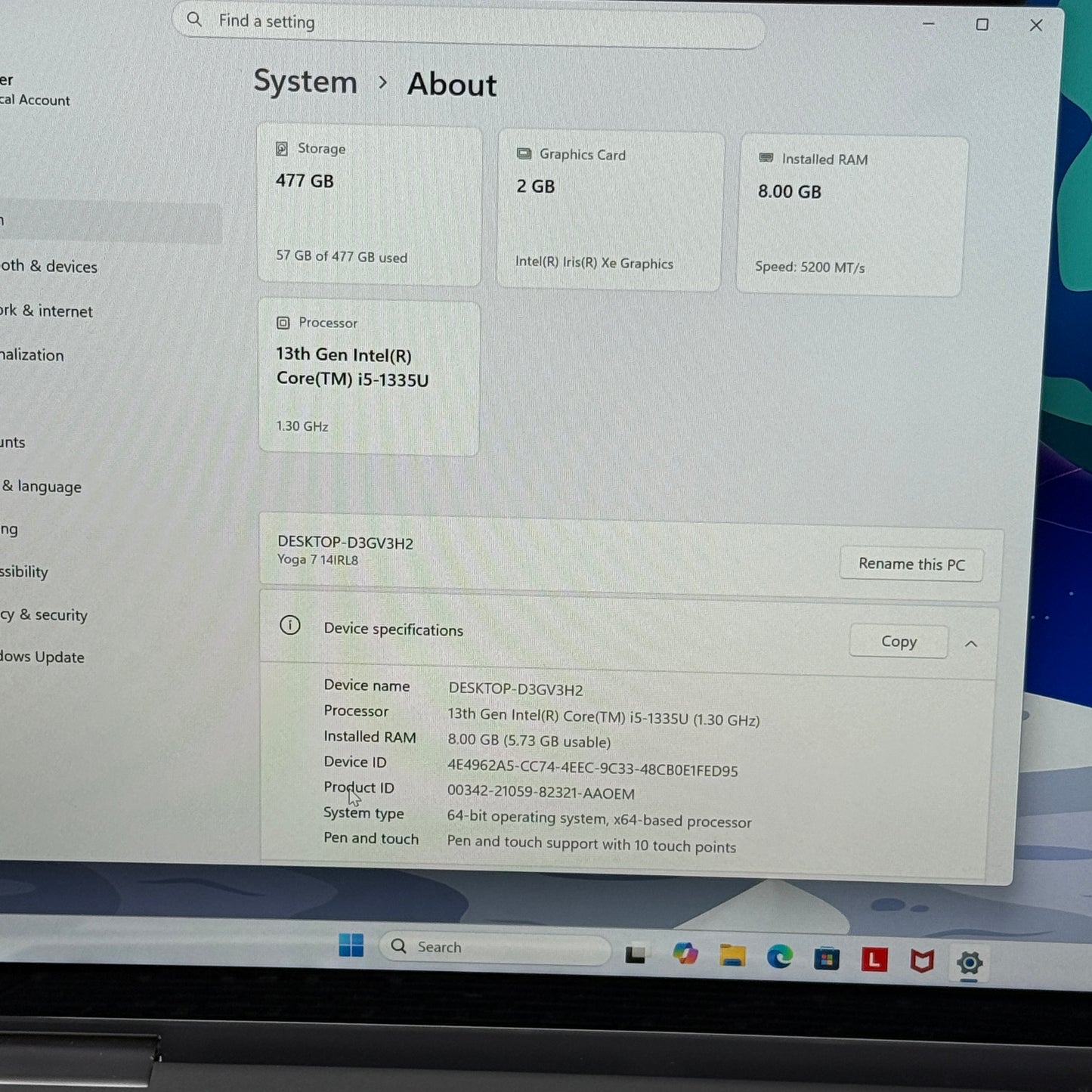Open McAfee from the taskbar
The image size is (1092, 1092).
(x=922, y=961)
